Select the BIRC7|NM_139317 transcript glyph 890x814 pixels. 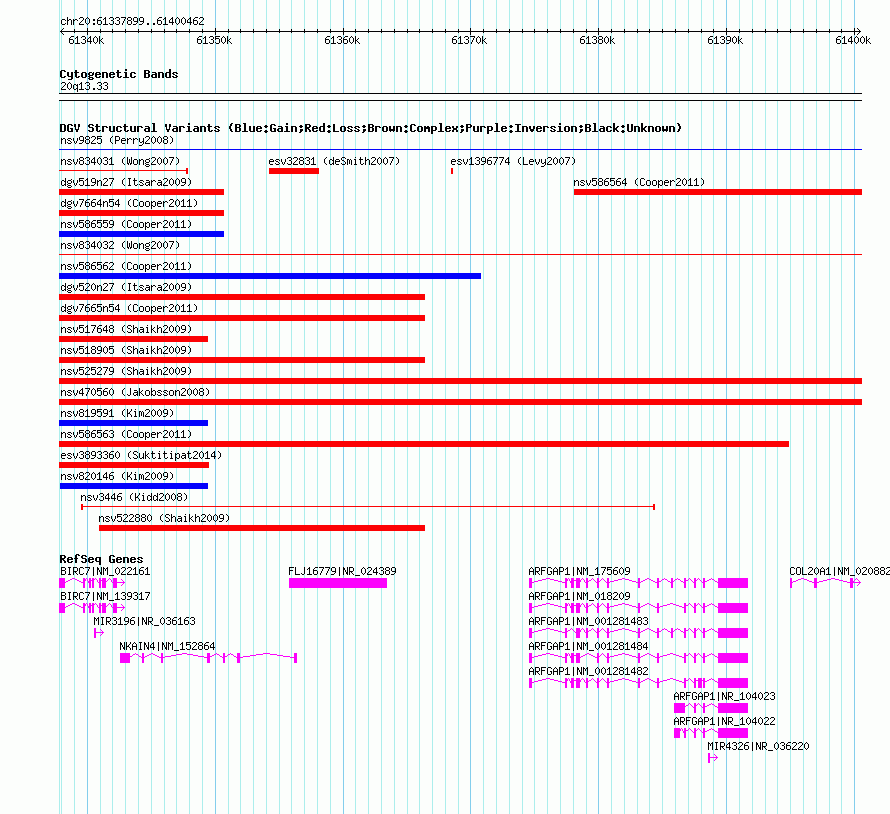[x=92, y=608]
